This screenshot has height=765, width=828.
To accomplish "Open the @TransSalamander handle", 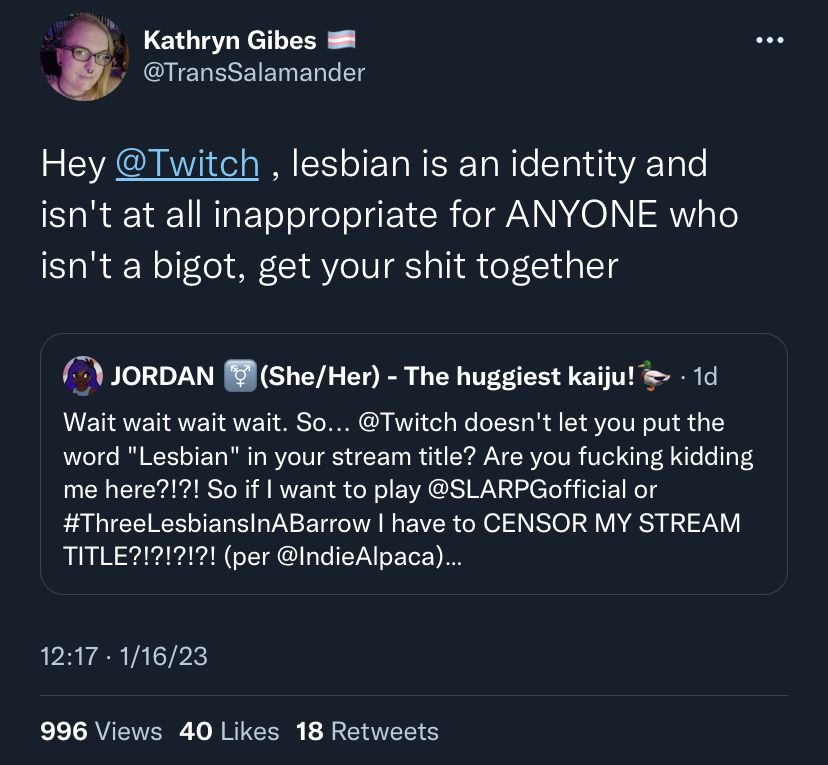I will (x=254, y=73).
